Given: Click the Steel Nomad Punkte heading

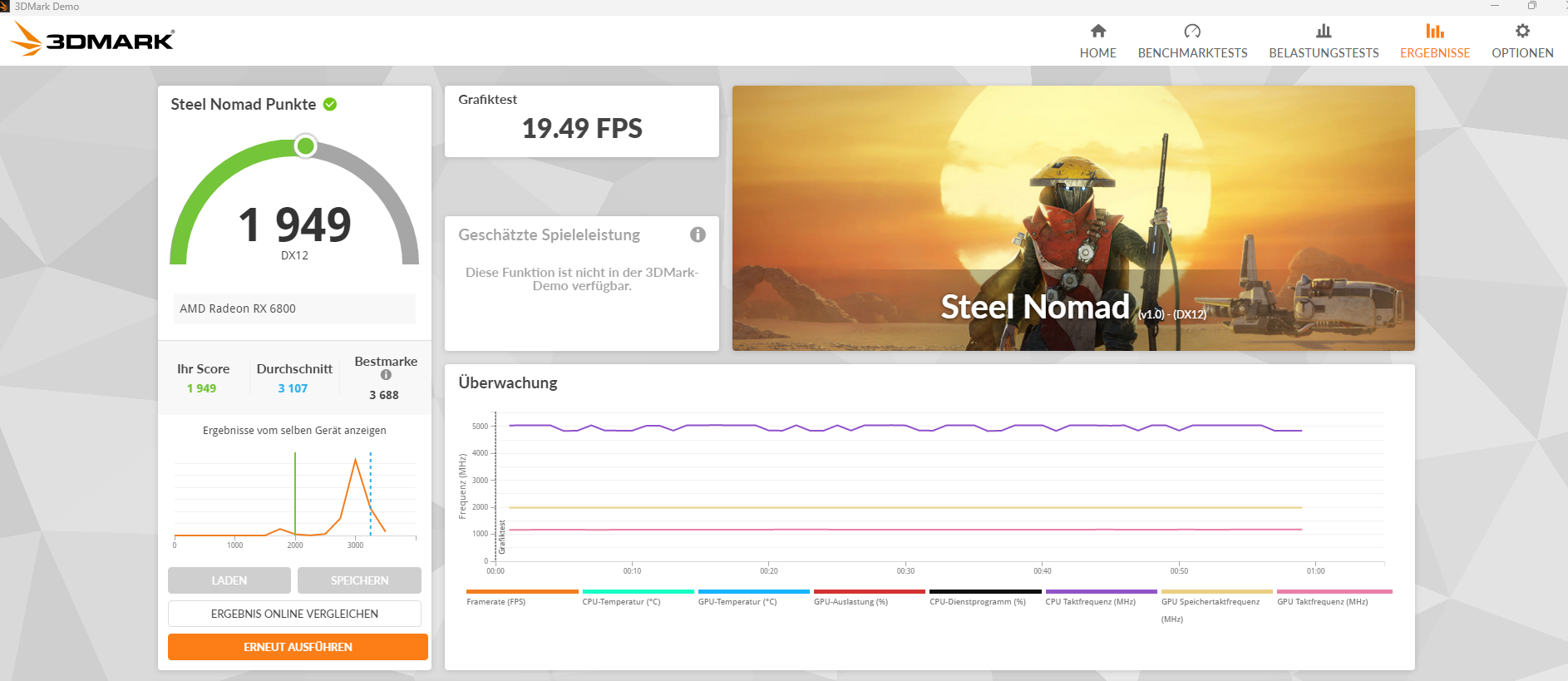Looking at the screenshot, I should 244,105.
